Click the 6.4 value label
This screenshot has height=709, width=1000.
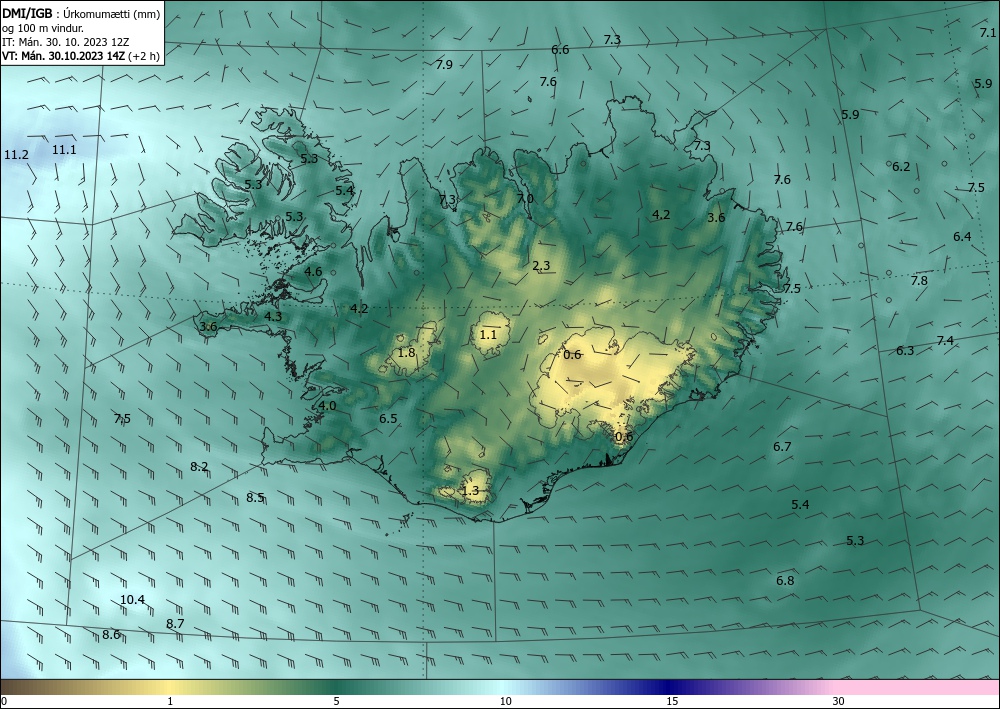[962, 237]
